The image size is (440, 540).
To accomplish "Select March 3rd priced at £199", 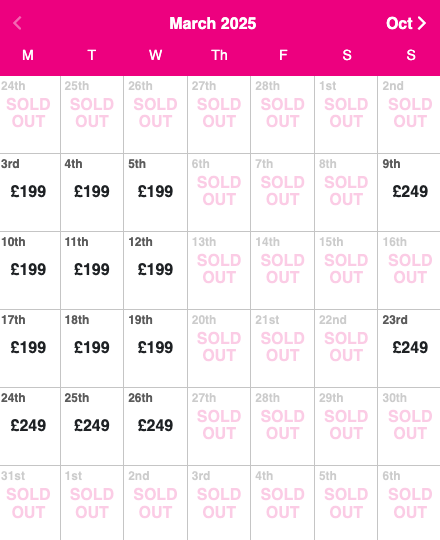I will coord(30,193).
